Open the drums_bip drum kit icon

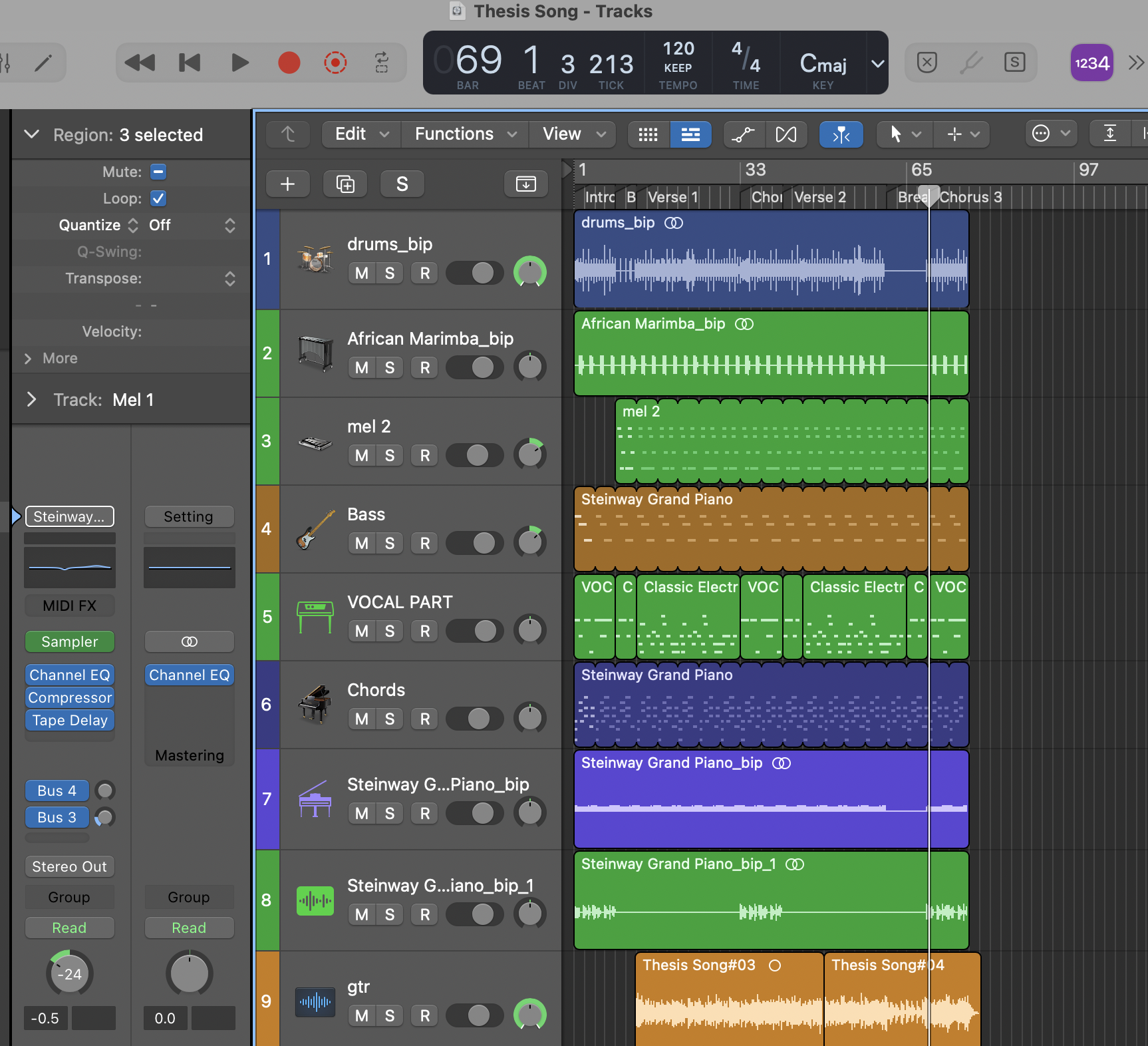point(315,259)
